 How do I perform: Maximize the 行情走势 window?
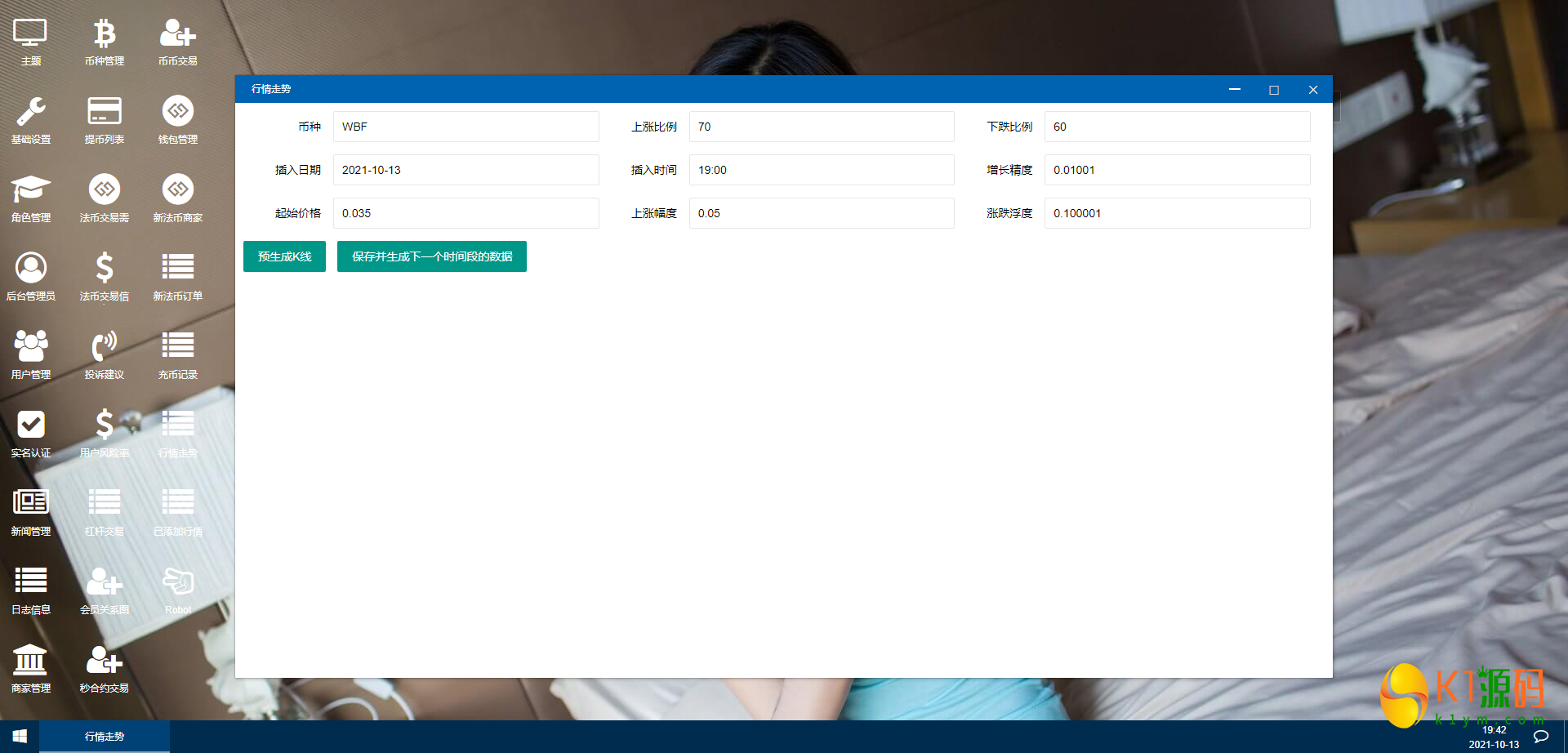[1274, 89]
